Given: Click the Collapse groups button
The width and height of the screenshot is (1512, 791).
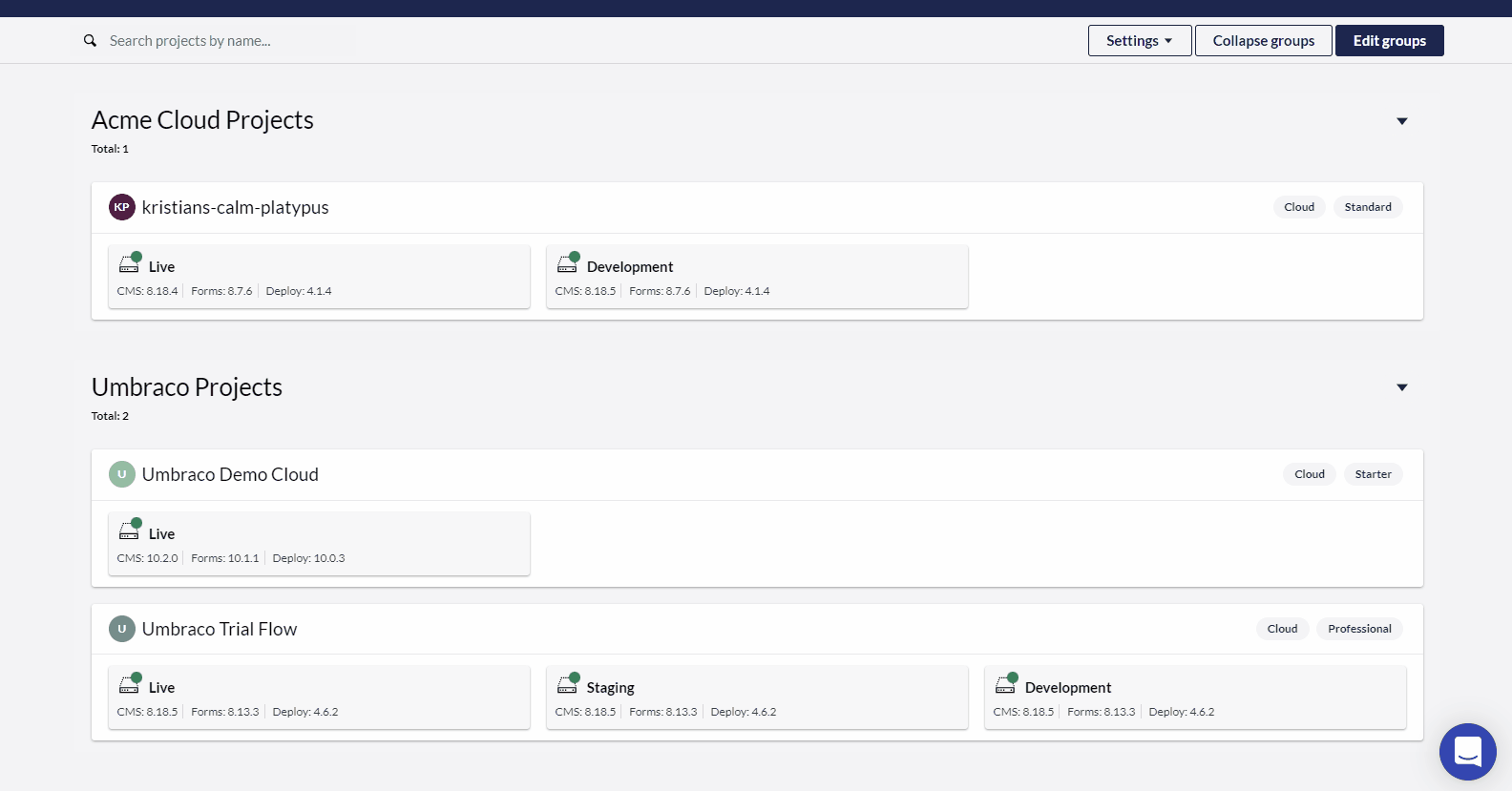Looking at the screenshot, I should point(1264,41).
